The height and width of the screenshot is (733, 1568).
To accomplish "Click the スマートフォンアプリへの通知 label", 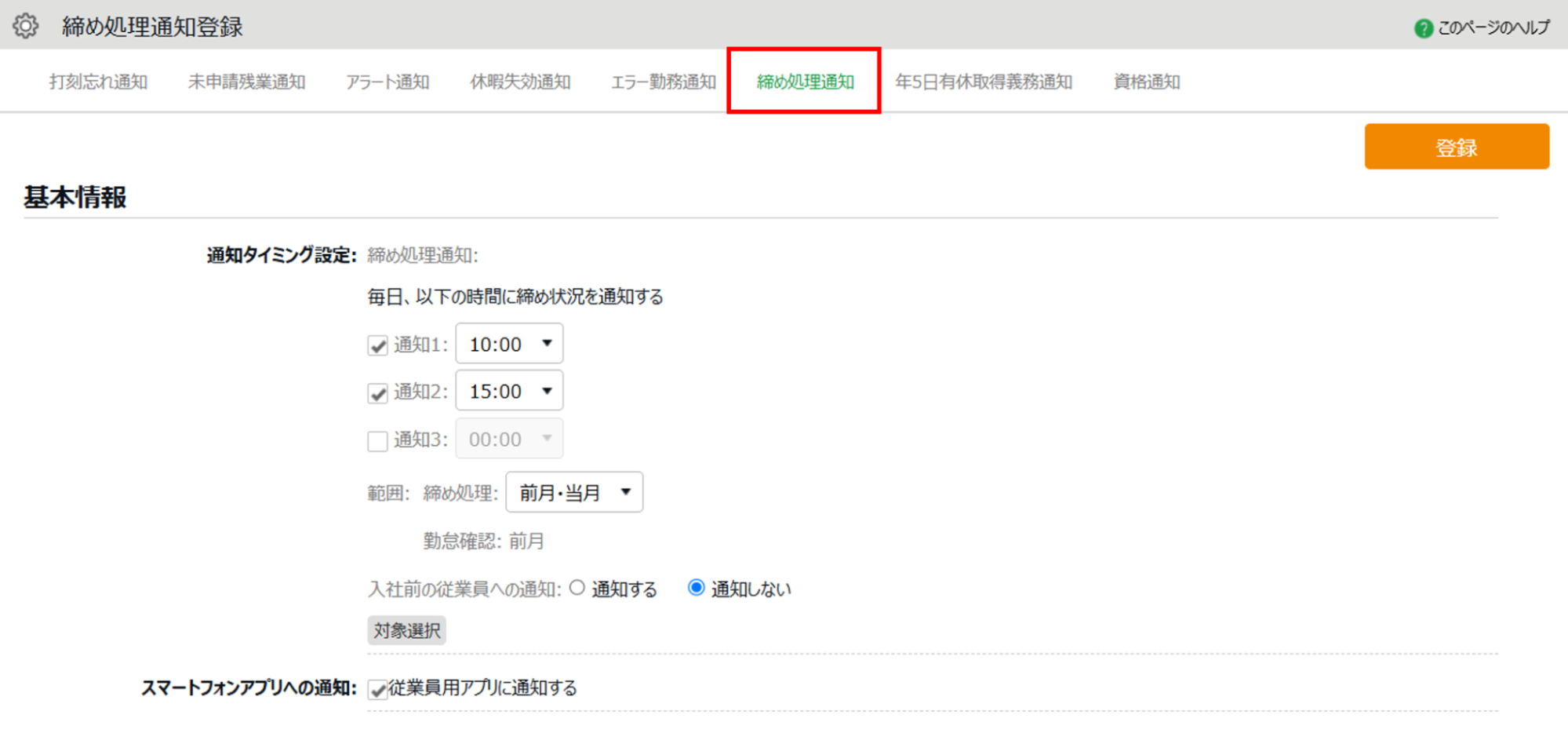I will (249, 688).
